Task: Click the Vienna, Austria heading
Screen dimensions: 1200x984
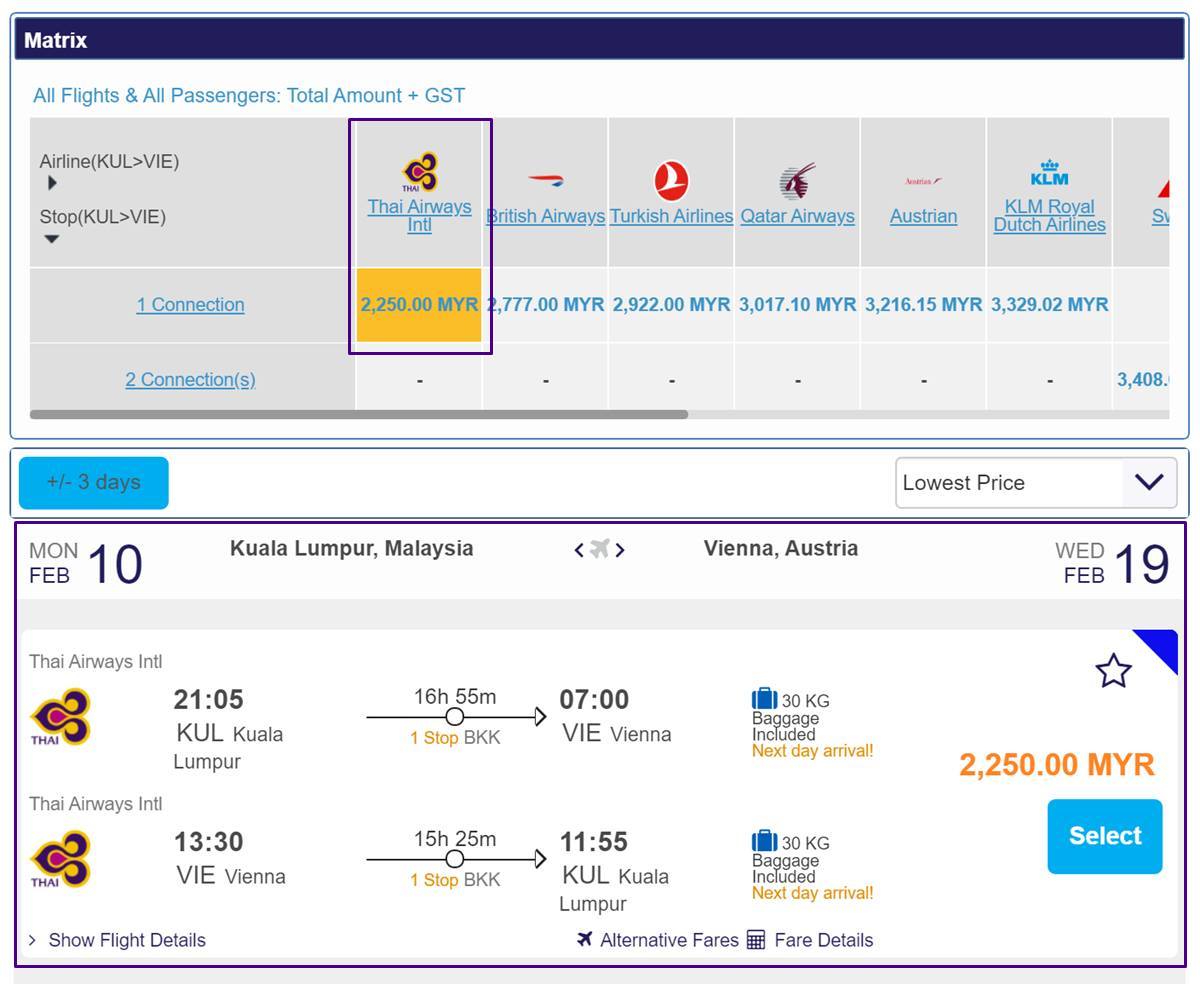Action: pos(781,549)
